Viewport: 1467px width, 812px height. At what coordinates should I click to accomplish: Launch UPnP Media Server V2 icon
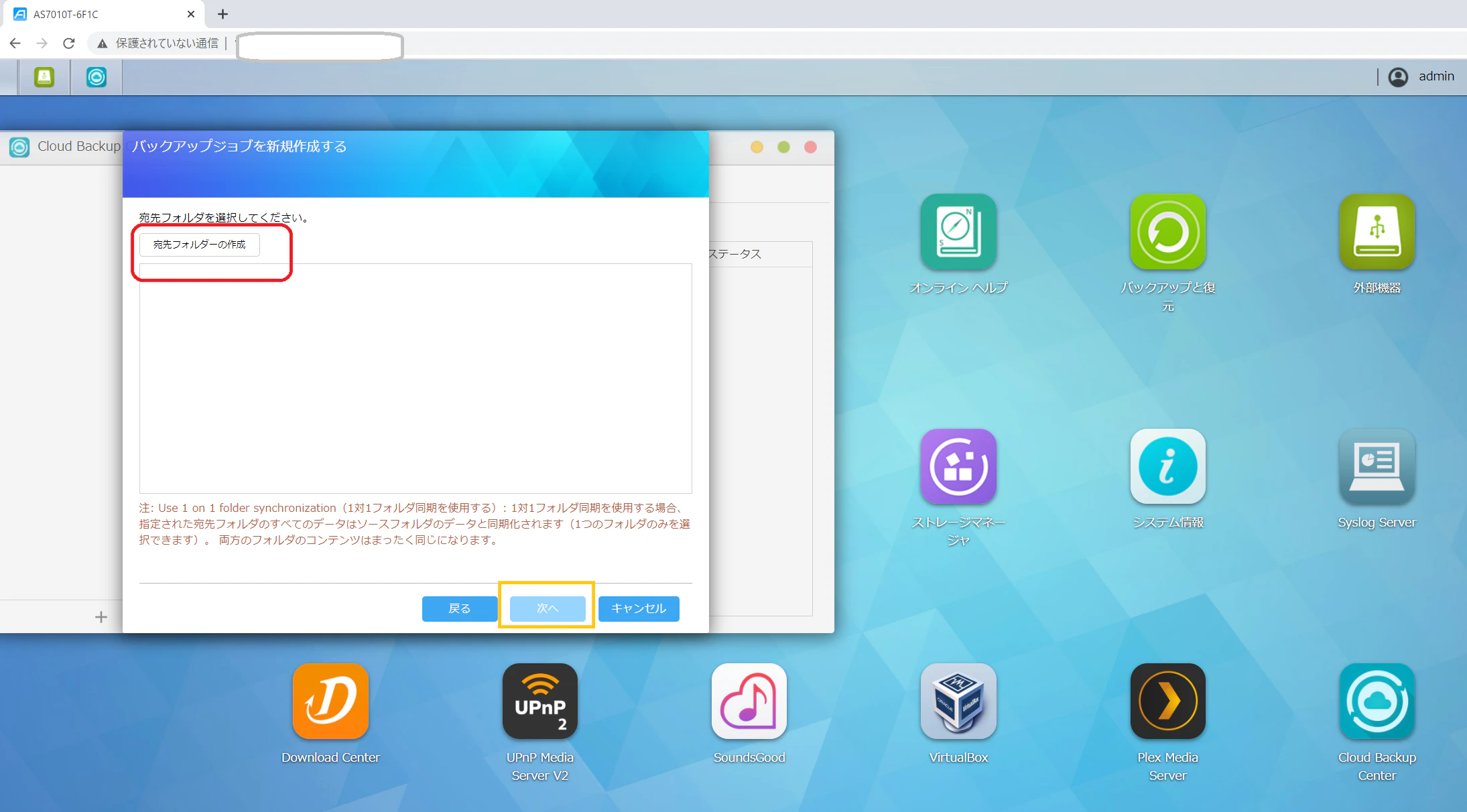540,701
